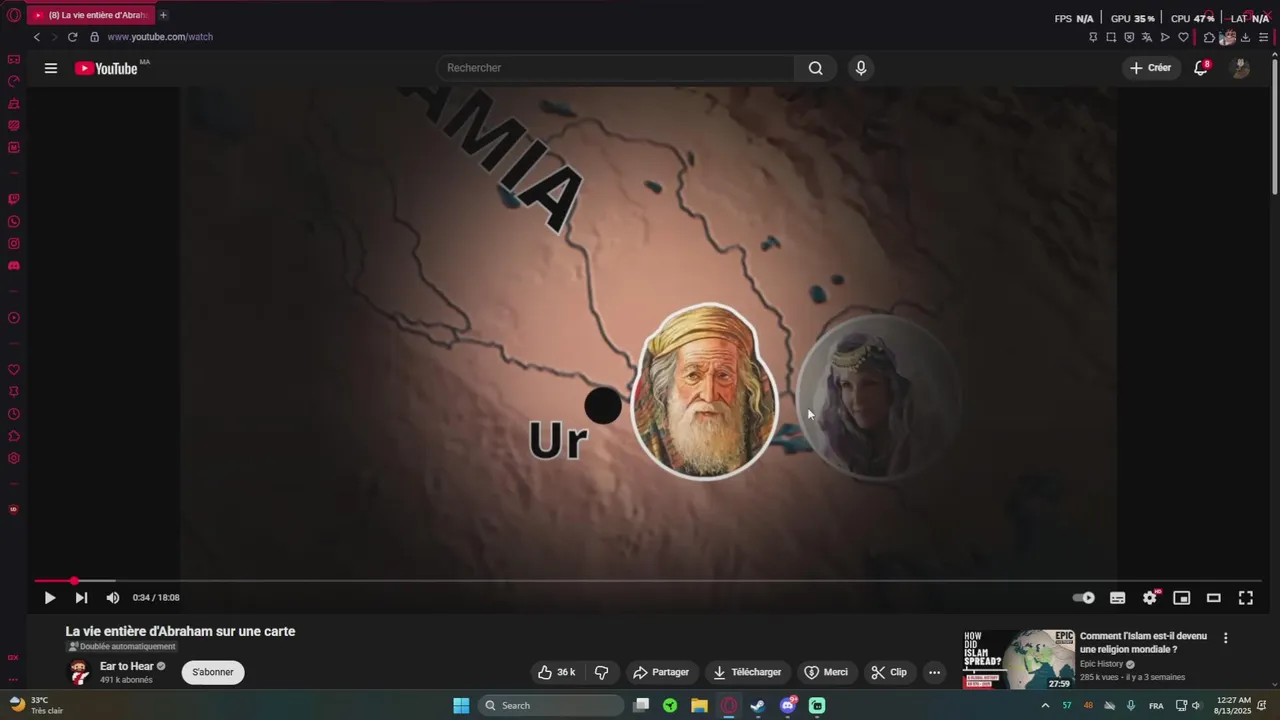Open Discord in the sidebar
The height and width of the screenshot is (720, 1280).
click(14, 265)
